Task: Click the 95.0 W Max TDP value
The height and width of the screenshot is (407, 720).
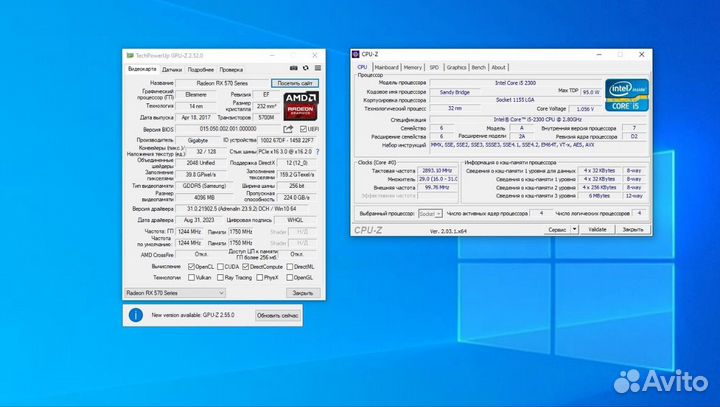Action: [591, 92]
